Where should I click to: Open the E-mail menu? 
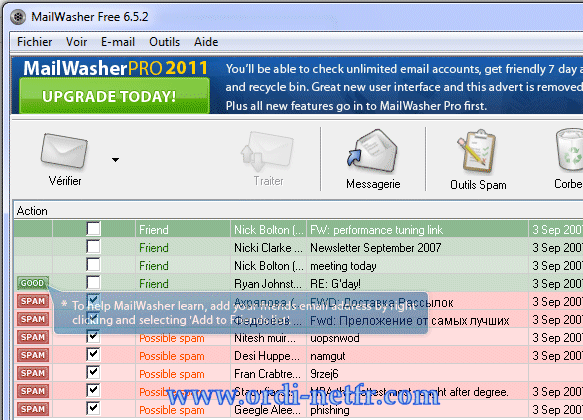click(118, 42)
